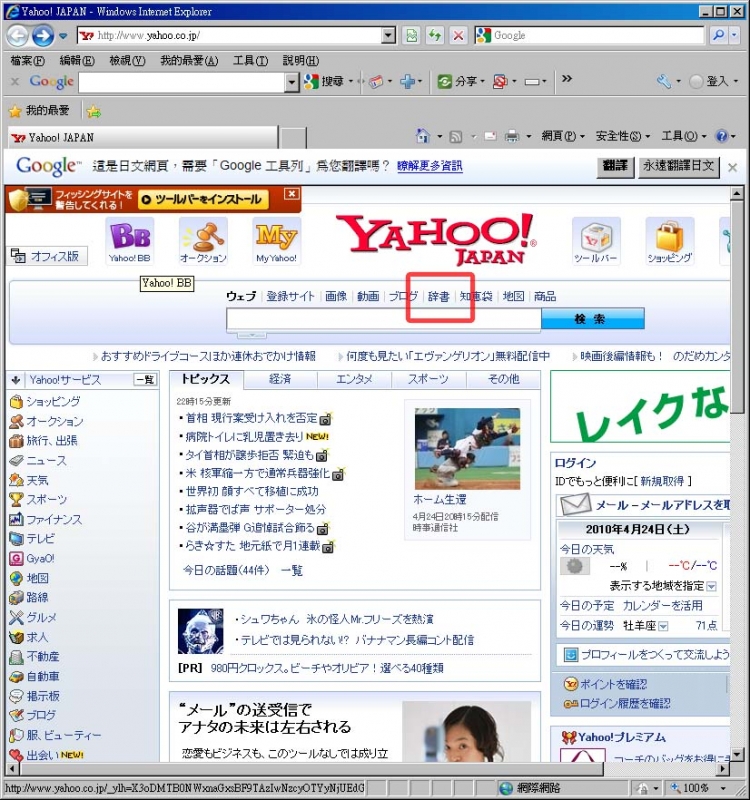Screen dimensions: 750x800
Task: Open the ショッピング bag icon
Action: (670, 241)
